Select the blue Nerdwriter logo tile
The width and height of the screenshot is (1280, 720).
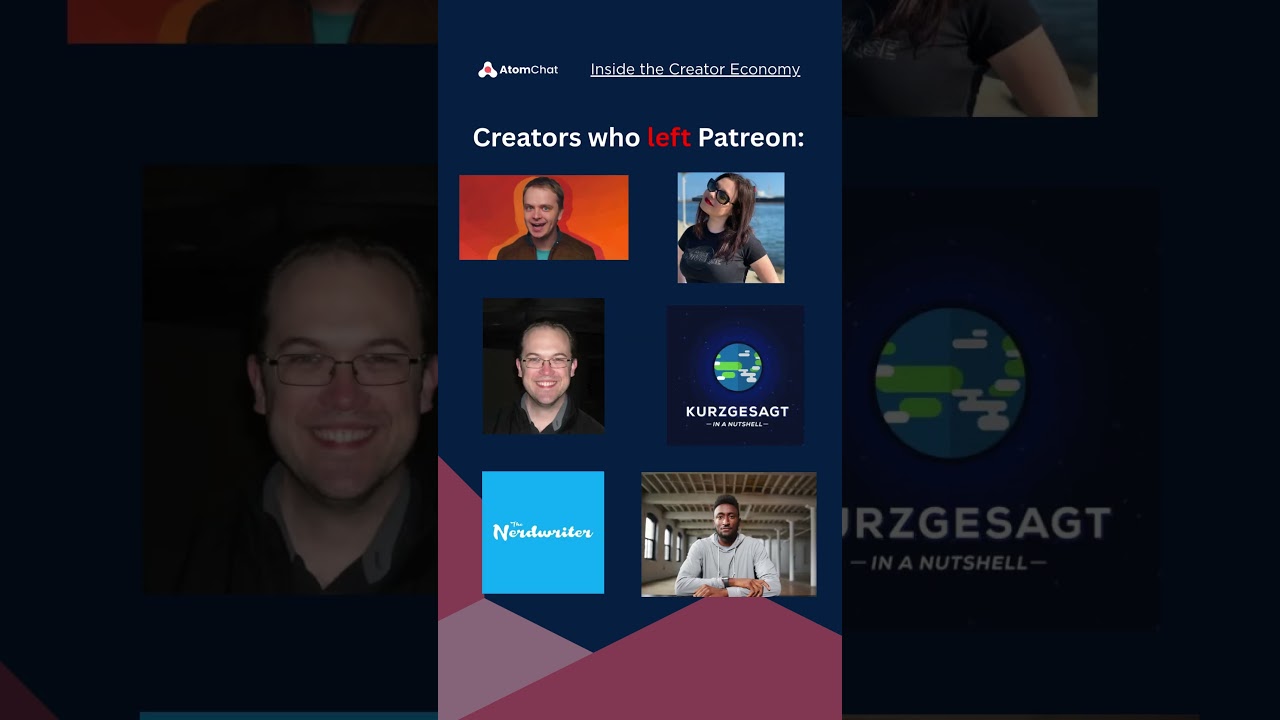pyautogui.click(x=543, y=532)
